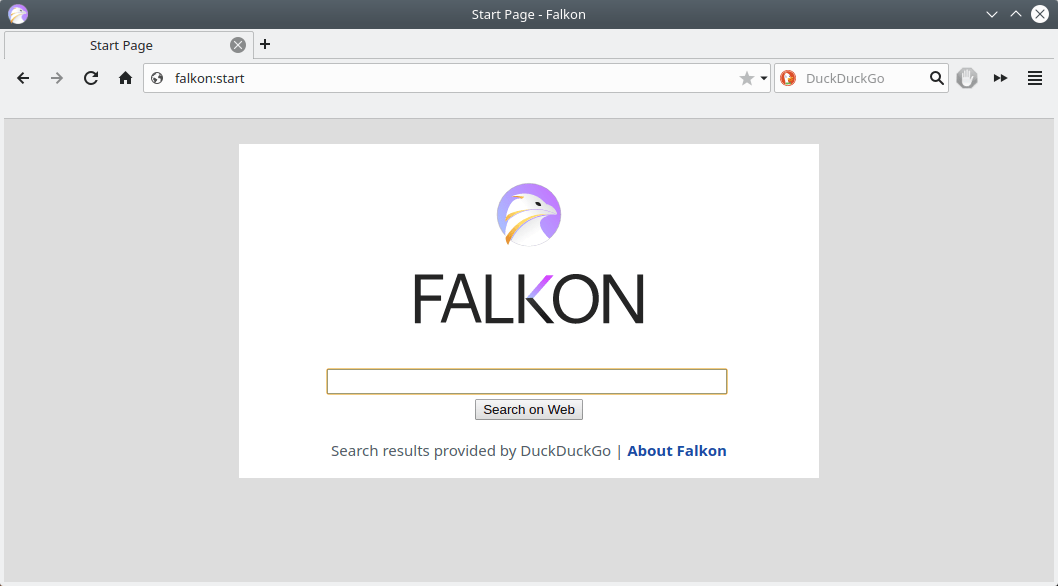Screen dimensions: 1058x586
Task: Click the magnifier search icon in toolbar
Action: coord(937,78)
